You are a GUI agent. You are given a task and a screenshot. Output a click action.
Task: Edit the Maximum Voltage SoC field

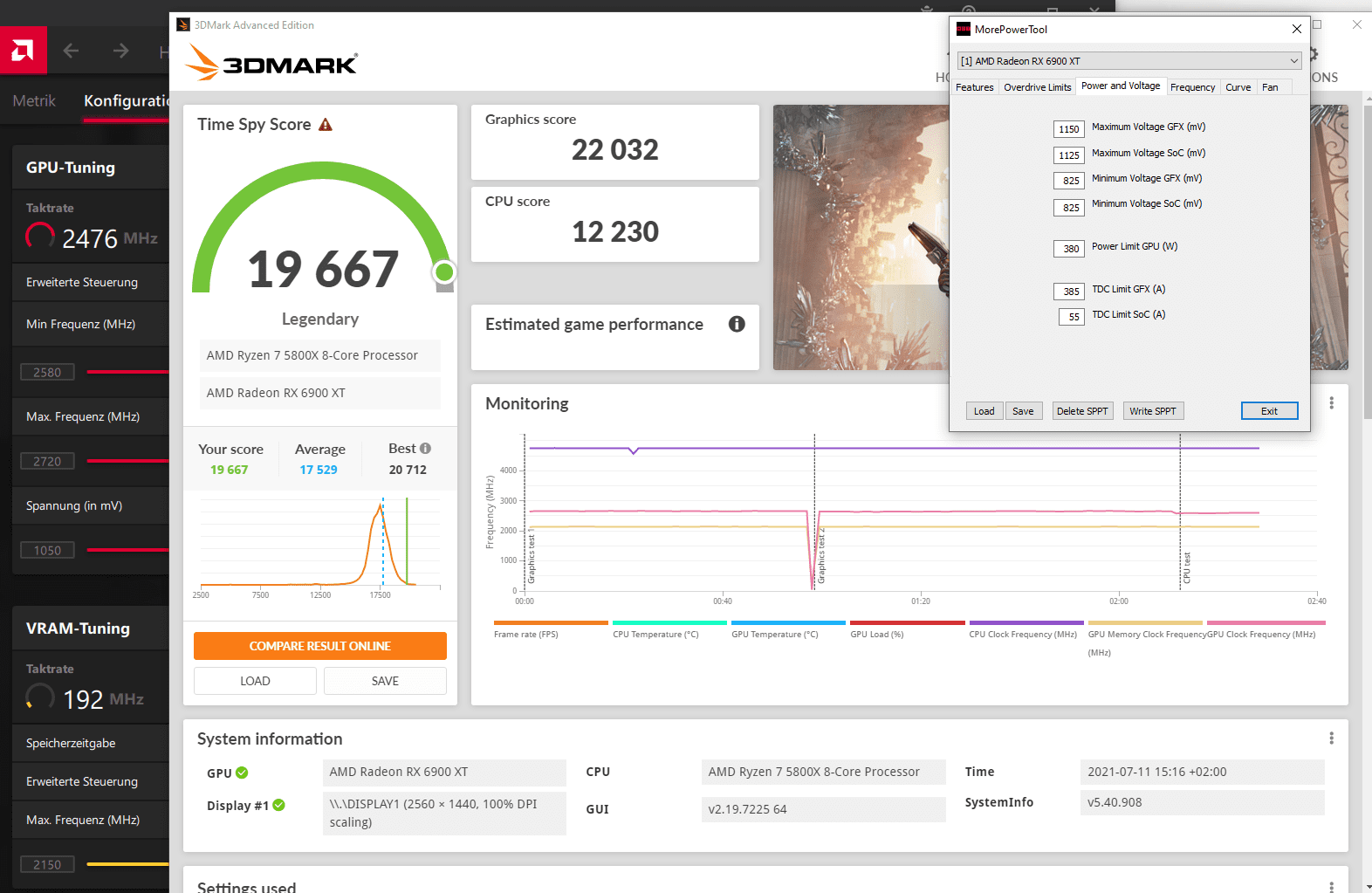(1068, 155)
